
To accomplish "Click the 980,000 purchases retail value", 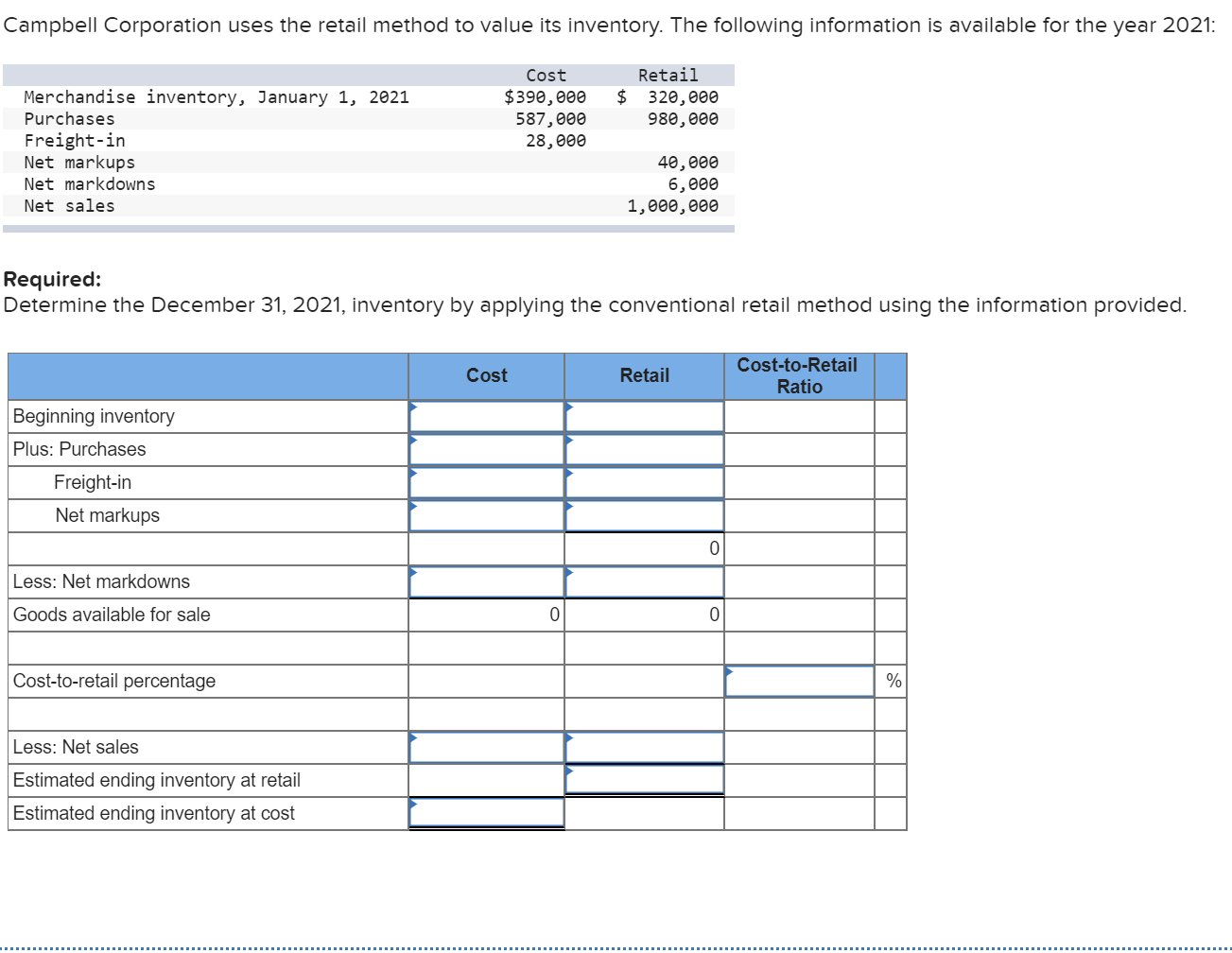I will (x=683, y=118).
